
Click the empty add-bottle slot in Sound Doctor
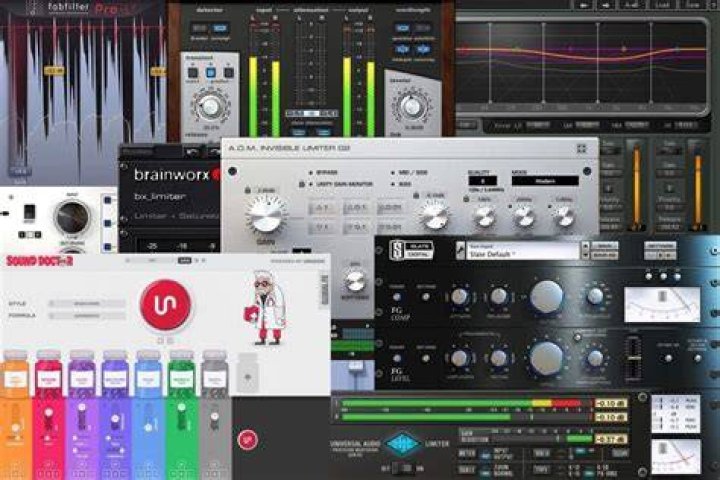pos(248,374)
